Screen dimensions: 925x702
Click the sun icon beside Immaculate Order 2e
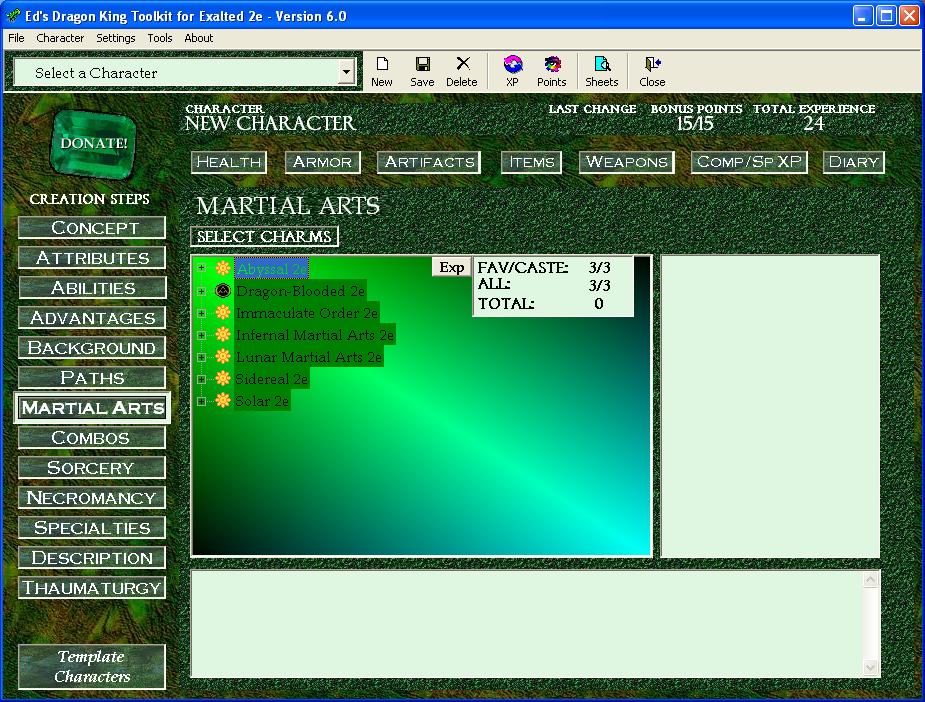tap(223, 312)
